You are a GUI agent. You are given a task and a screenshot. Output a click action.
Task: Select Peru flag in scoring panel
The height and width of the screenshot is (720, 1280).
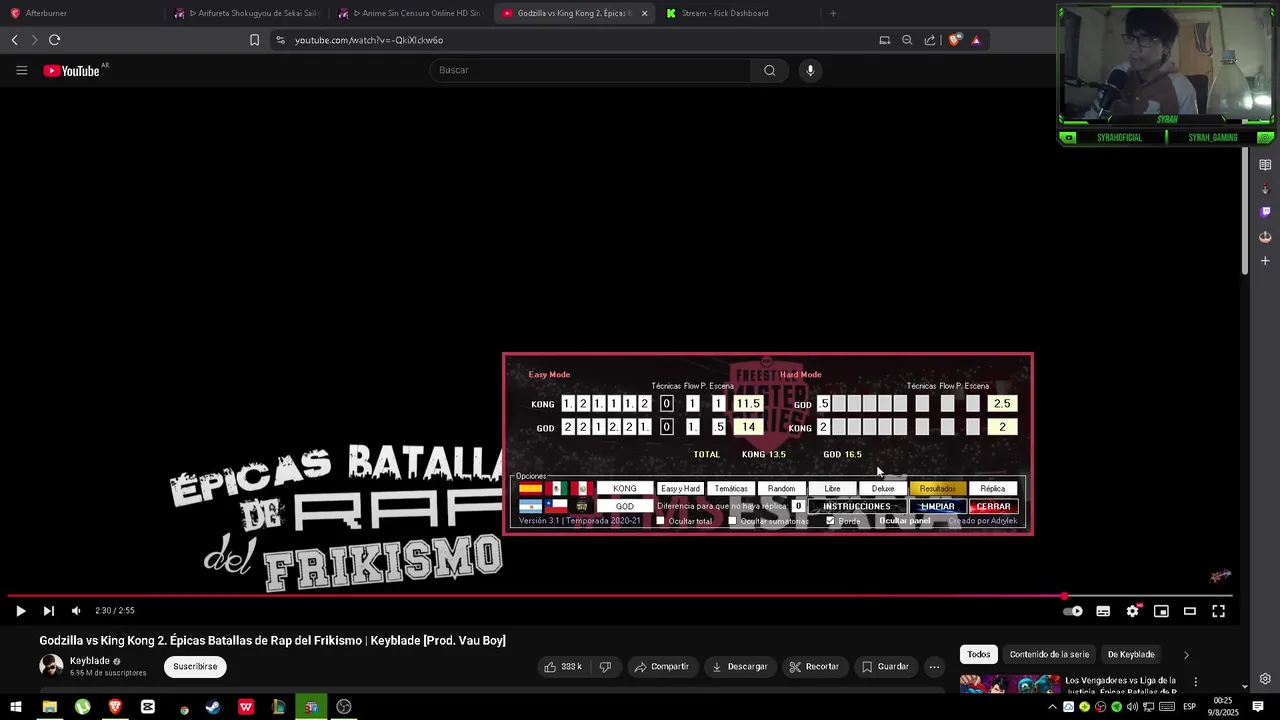coord(582,489)
